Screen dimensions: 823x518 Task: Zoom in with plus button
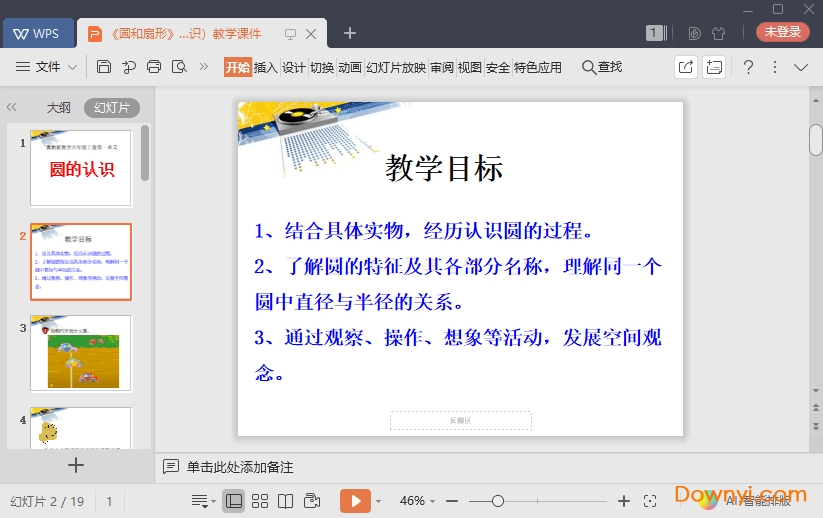624,501
